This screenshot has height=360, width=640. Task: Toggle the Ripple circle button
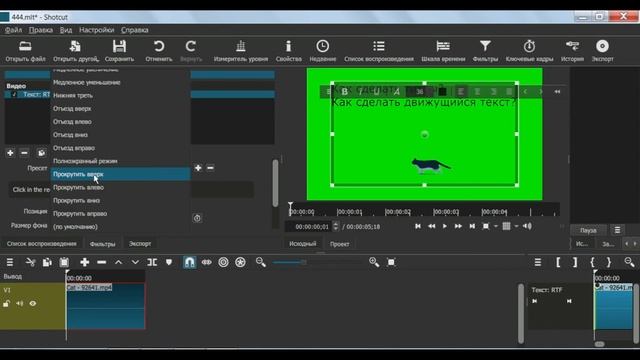[223, 262]
